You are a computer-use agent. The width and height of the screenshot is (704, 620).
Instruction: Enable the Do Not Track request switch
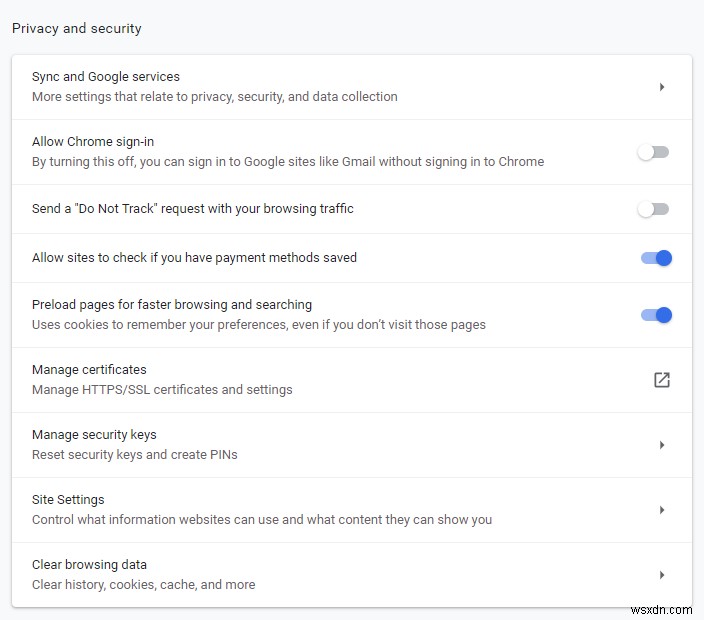[x=653, y=209]
